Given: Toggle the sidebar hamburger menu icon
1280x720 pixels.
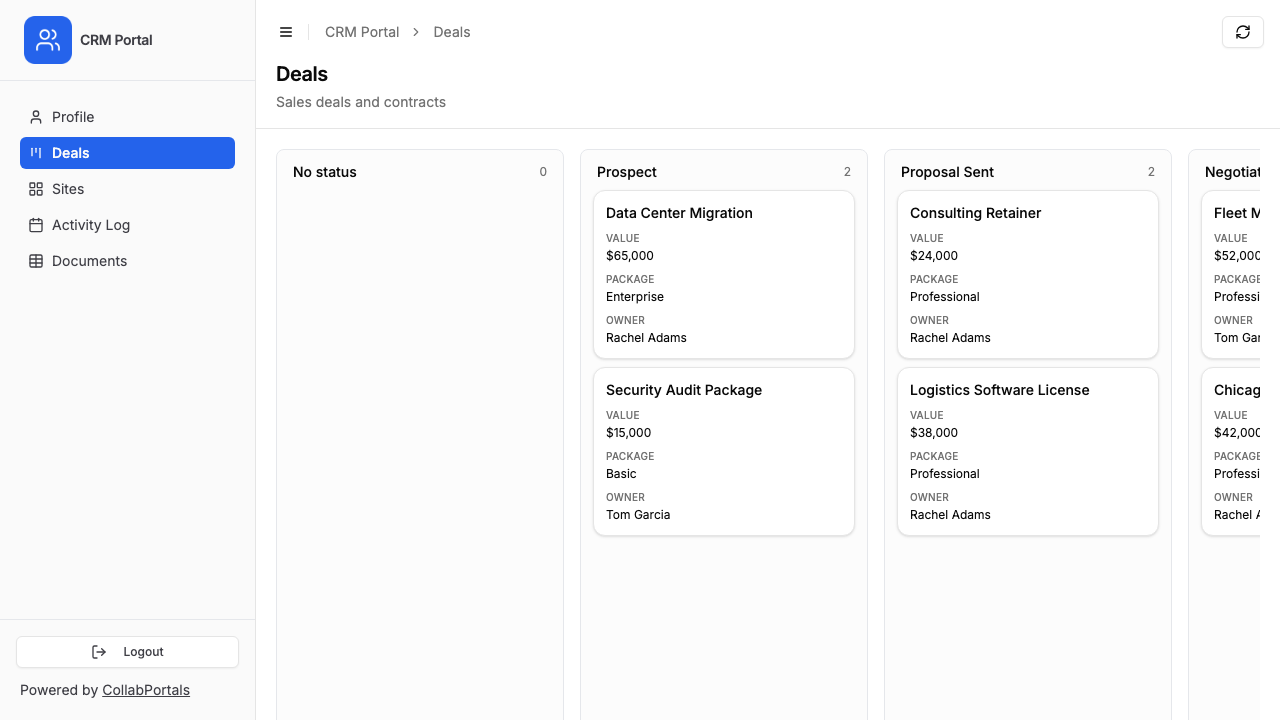Looking at the screenshot, I should tap(286, 32).
